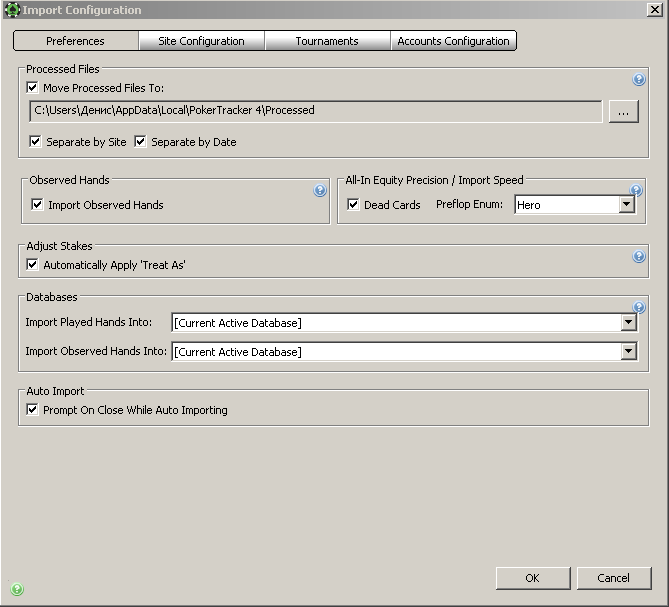Open help for Databases section

pos(638,307)
